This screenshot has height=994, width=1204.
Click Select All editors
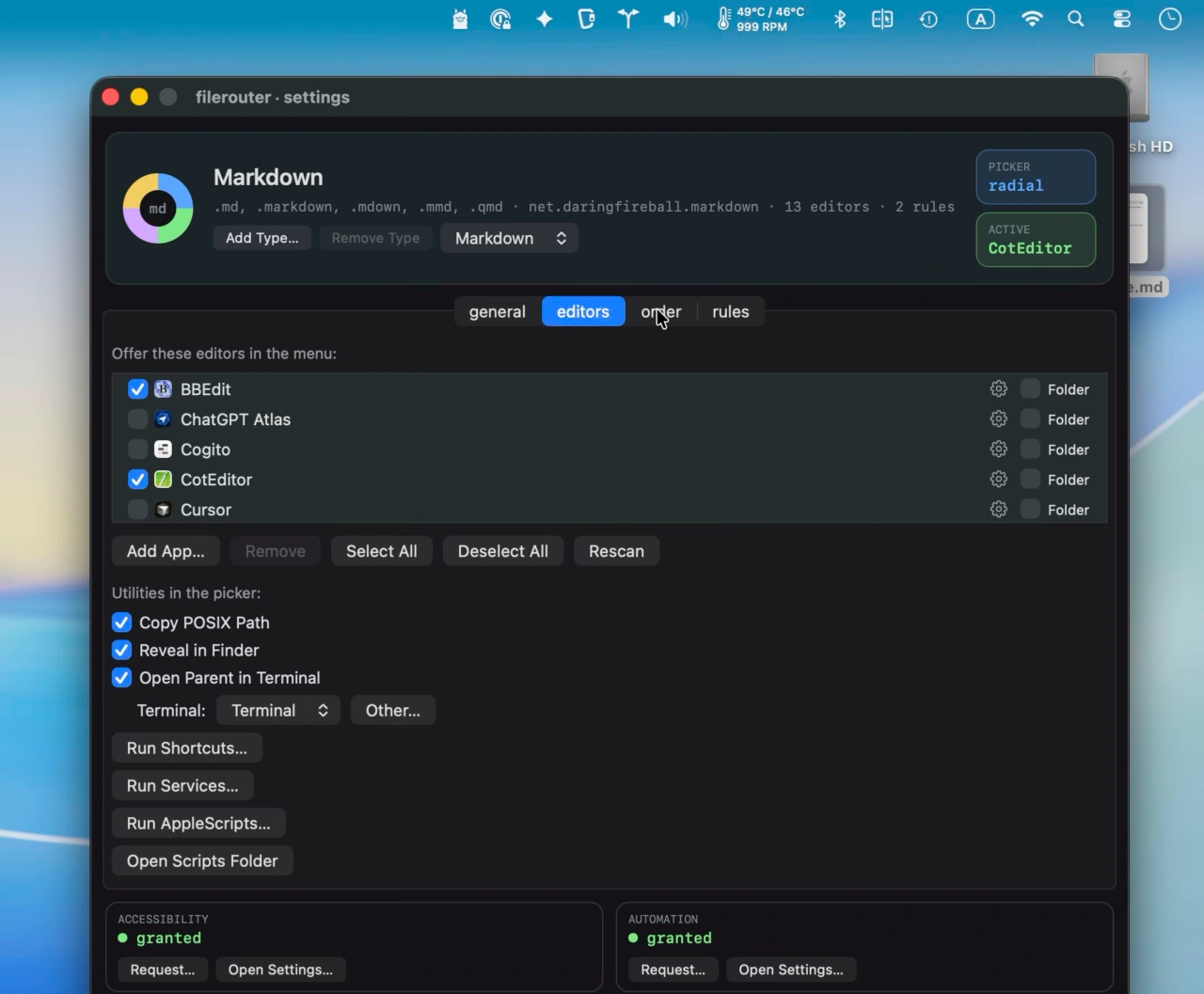click(382, 551)
